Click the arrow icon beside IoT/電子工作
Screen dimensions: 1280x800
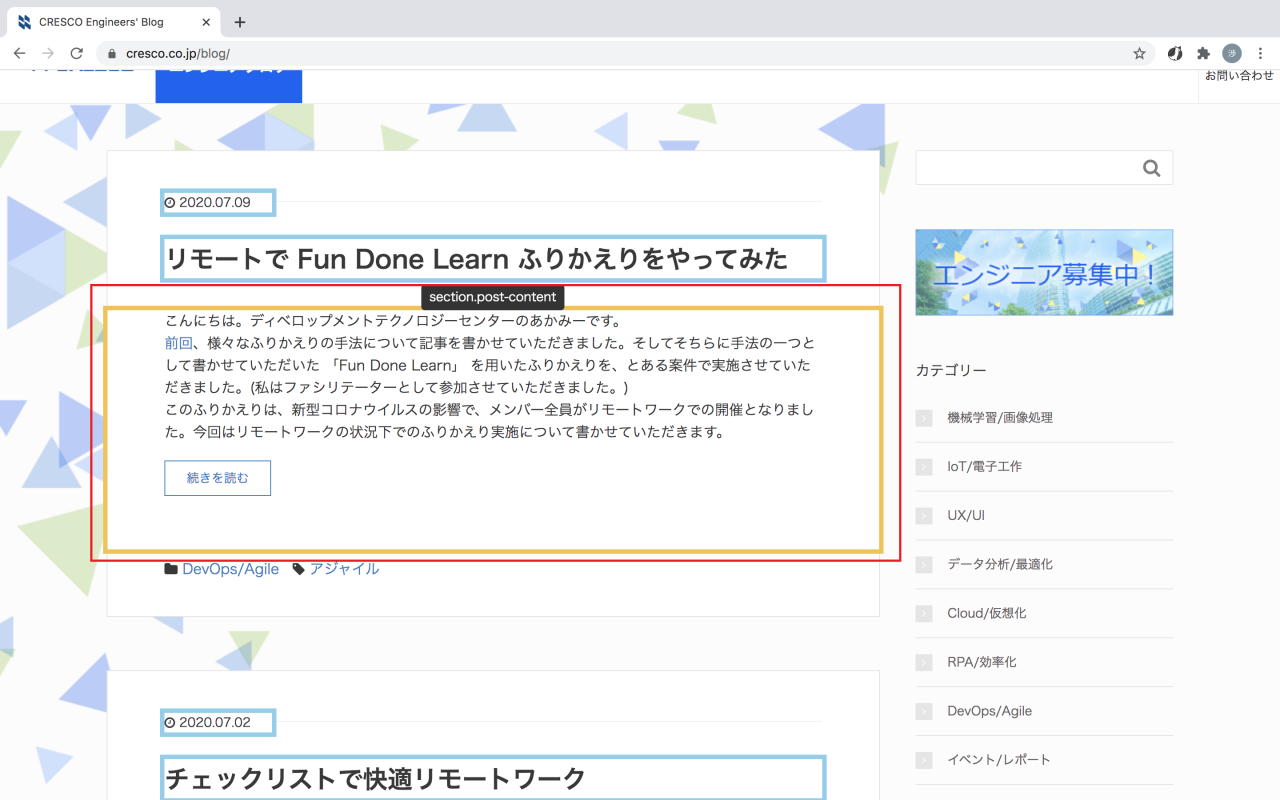pos(924,467)
